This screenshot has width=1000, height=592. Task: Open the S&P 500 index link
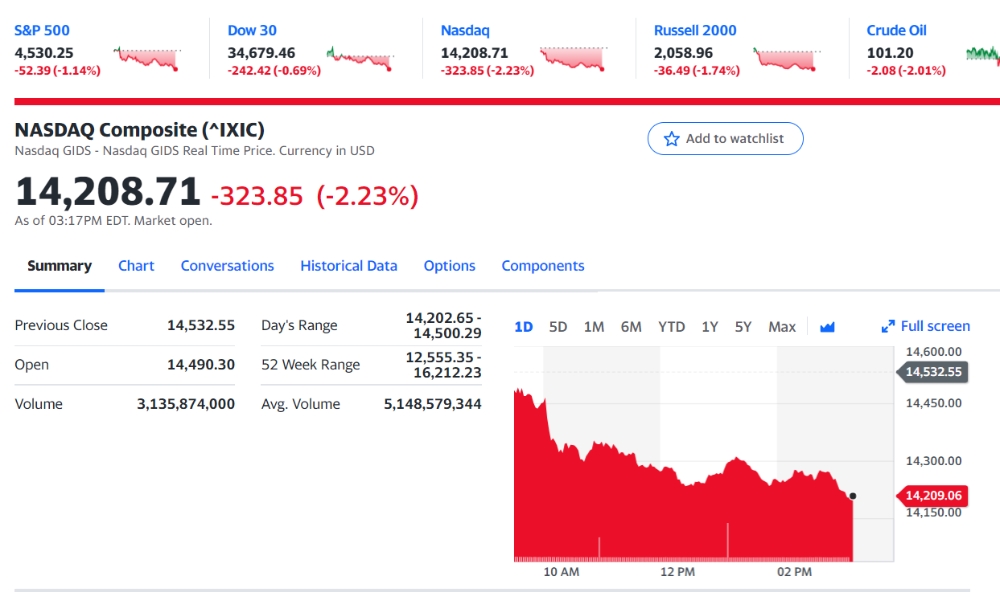click(42, 31)
